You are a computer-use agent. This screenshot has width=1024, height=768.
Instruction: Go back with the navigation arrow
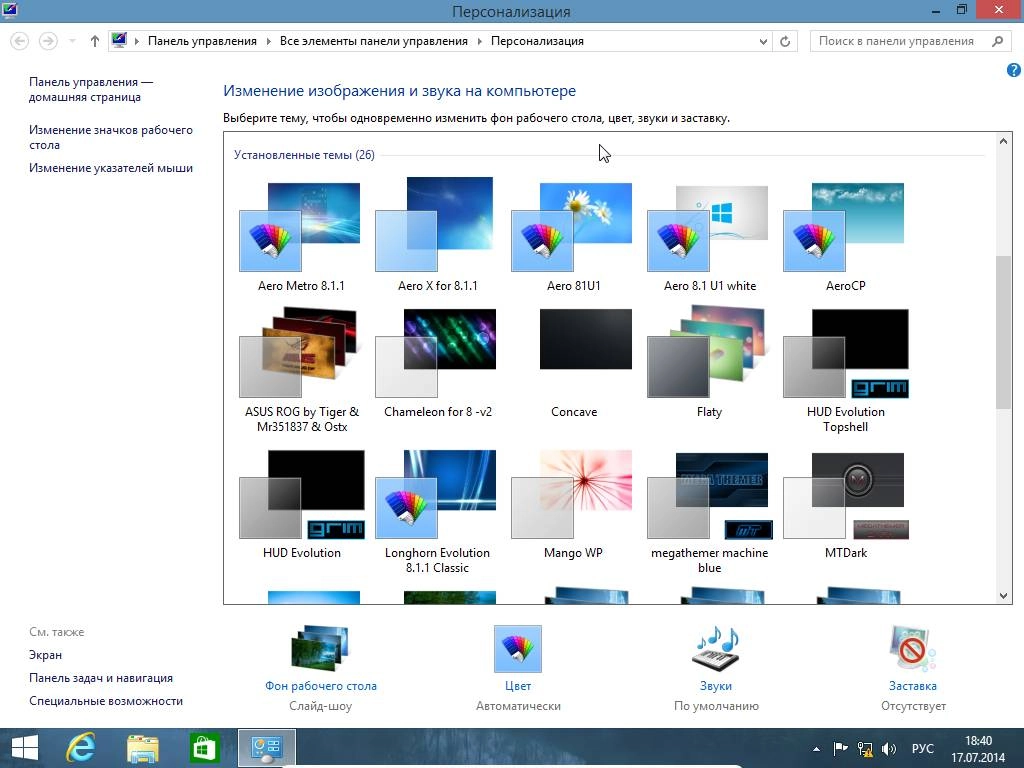pyautogui.click(x=20, y=41)
